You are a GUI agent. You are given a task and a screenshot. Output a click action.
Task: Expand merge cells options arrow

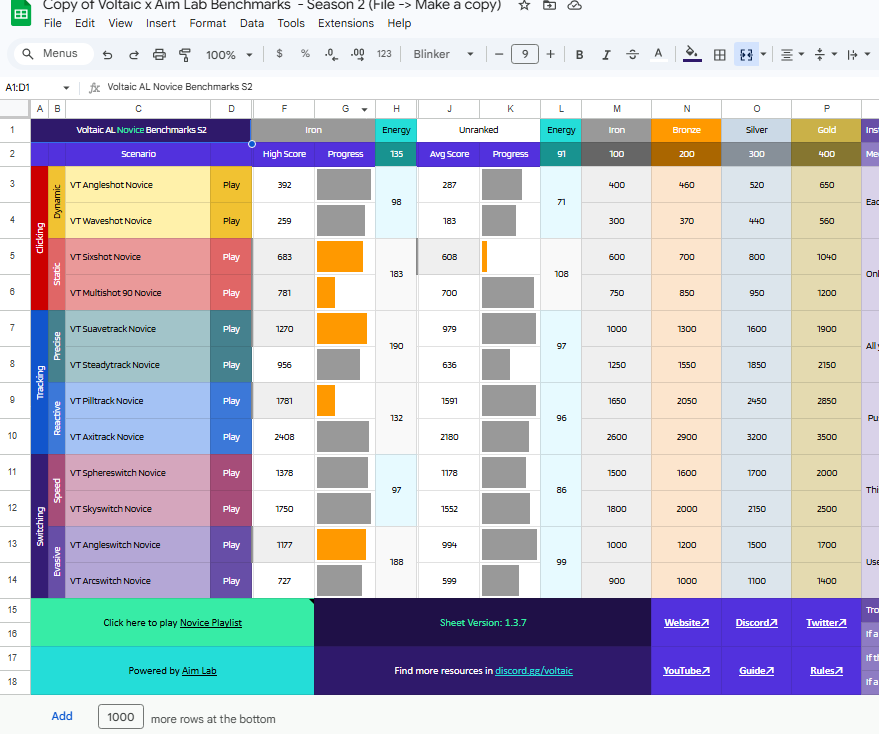pos(764,54)
